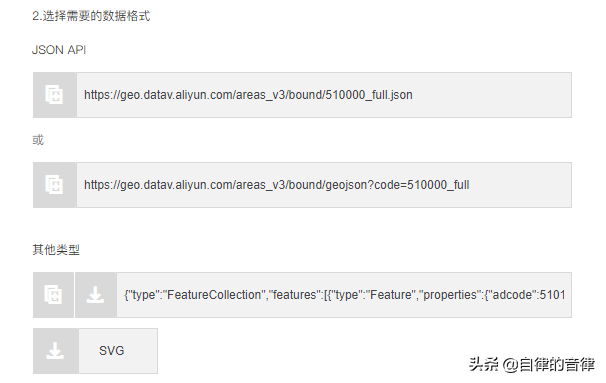Viewport: 606px width, 383px height.
Task: Copy the FeatureCollection JSON content
Action: (53, 295)
